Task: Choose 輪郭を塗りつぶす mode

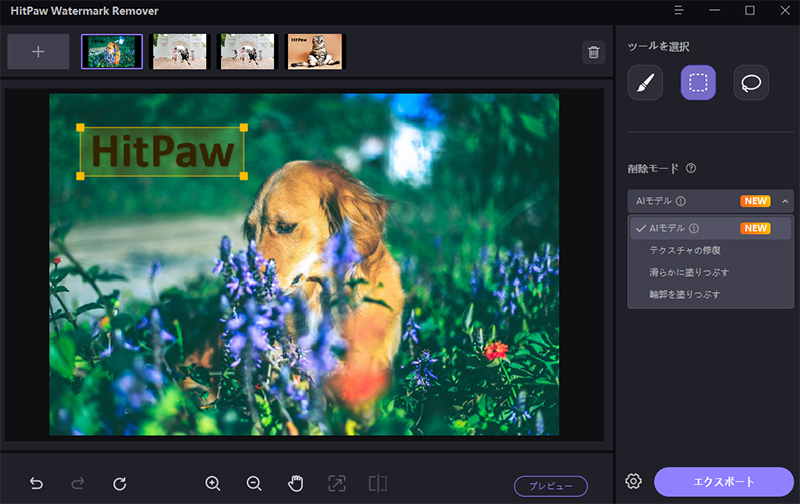Action: coord(685,294)
